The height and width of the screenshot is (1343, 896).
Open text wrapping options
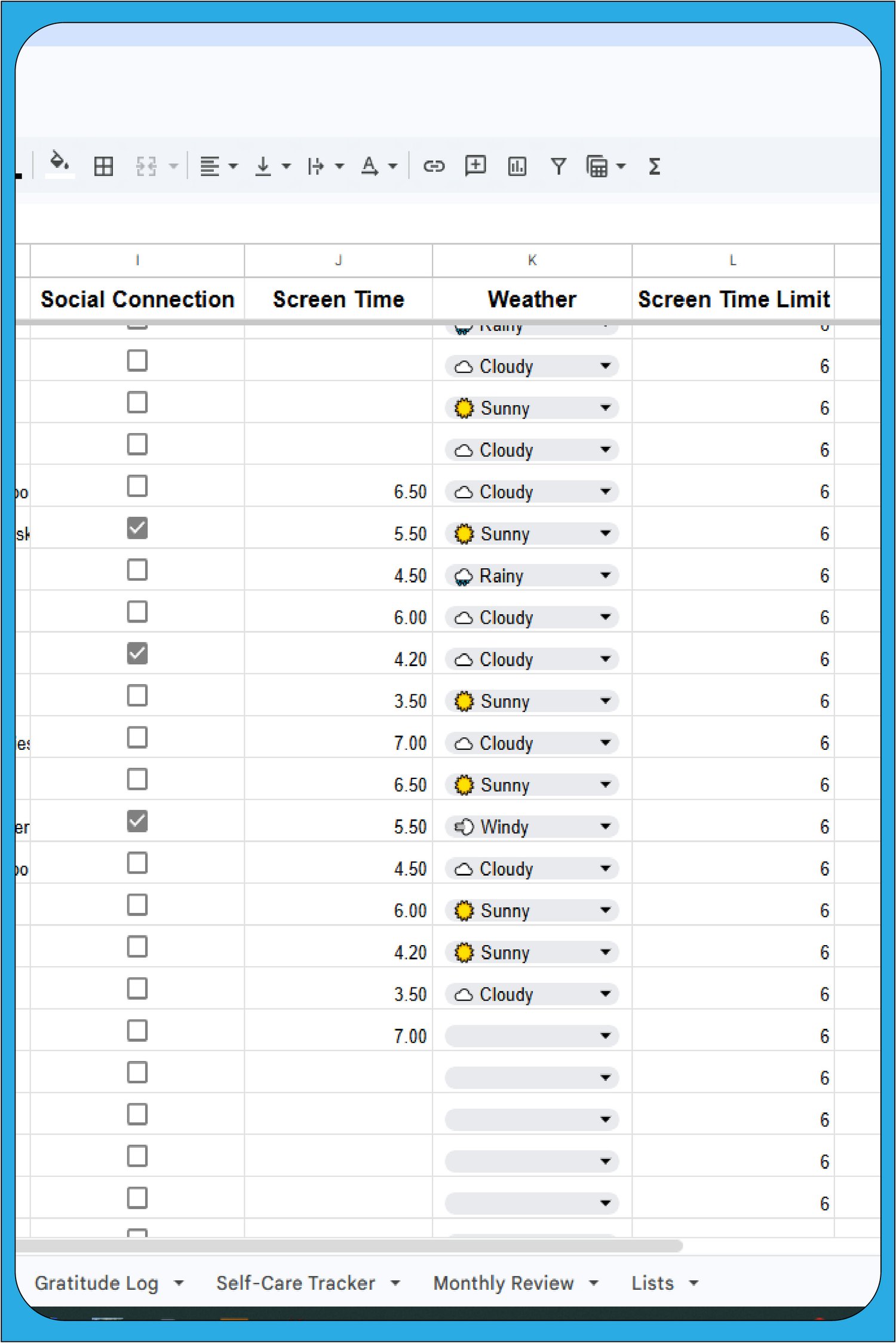[x=325, y=166]
